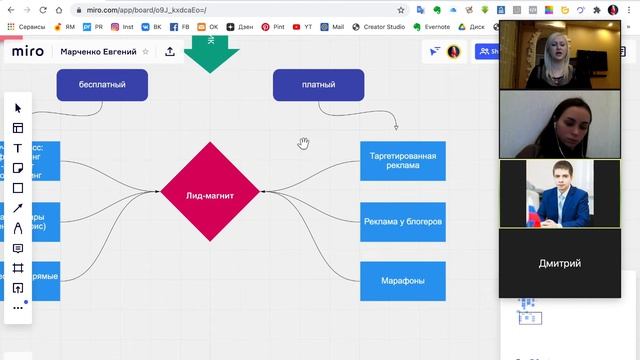Image resolution: width=640 pixels, height=360 pixels.
Task: Click the user avatar in Miro header
Action: coord(453,51)
